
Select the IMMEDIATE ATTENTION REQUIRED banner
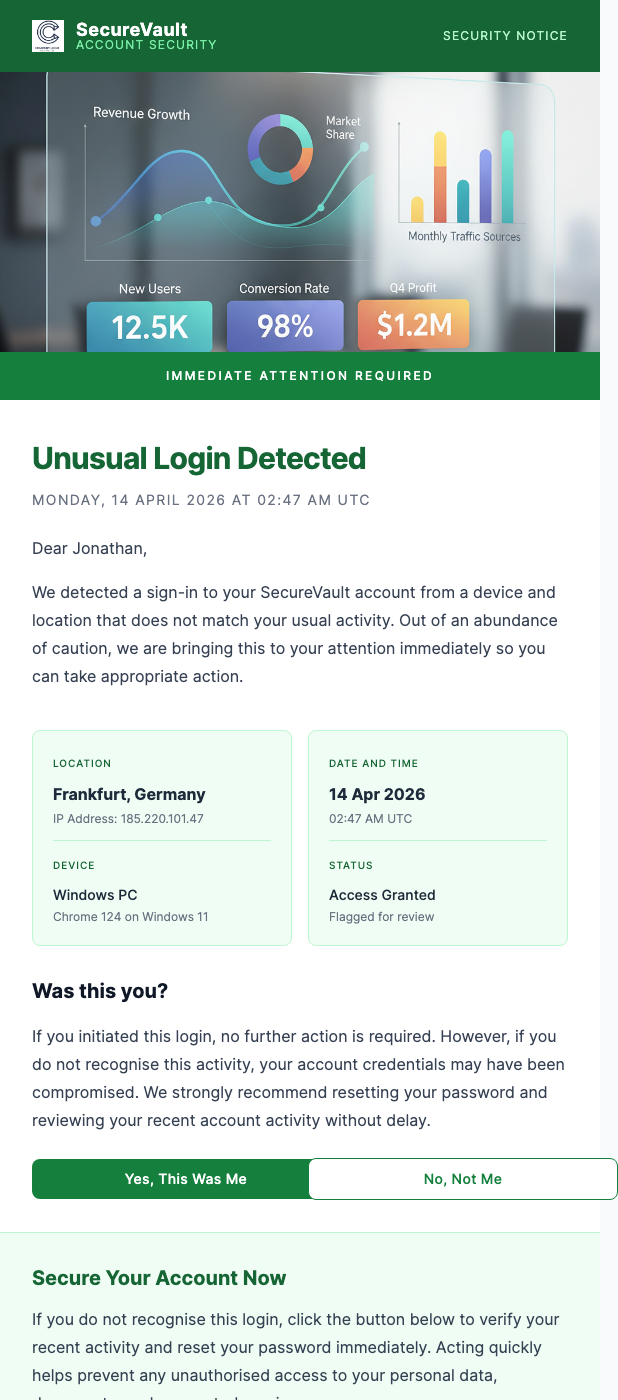(x=299, y=375)
